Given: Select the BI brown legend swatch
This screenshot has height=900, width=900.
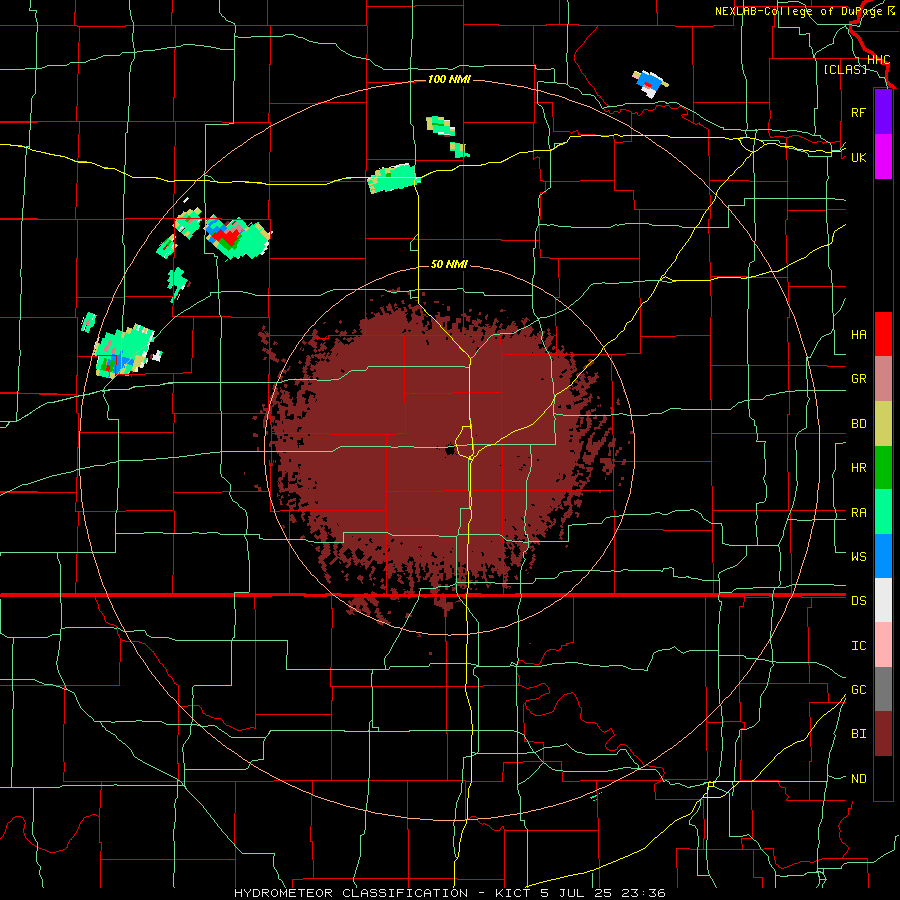Looking at the screenshot, I should (x=883, y=734).
